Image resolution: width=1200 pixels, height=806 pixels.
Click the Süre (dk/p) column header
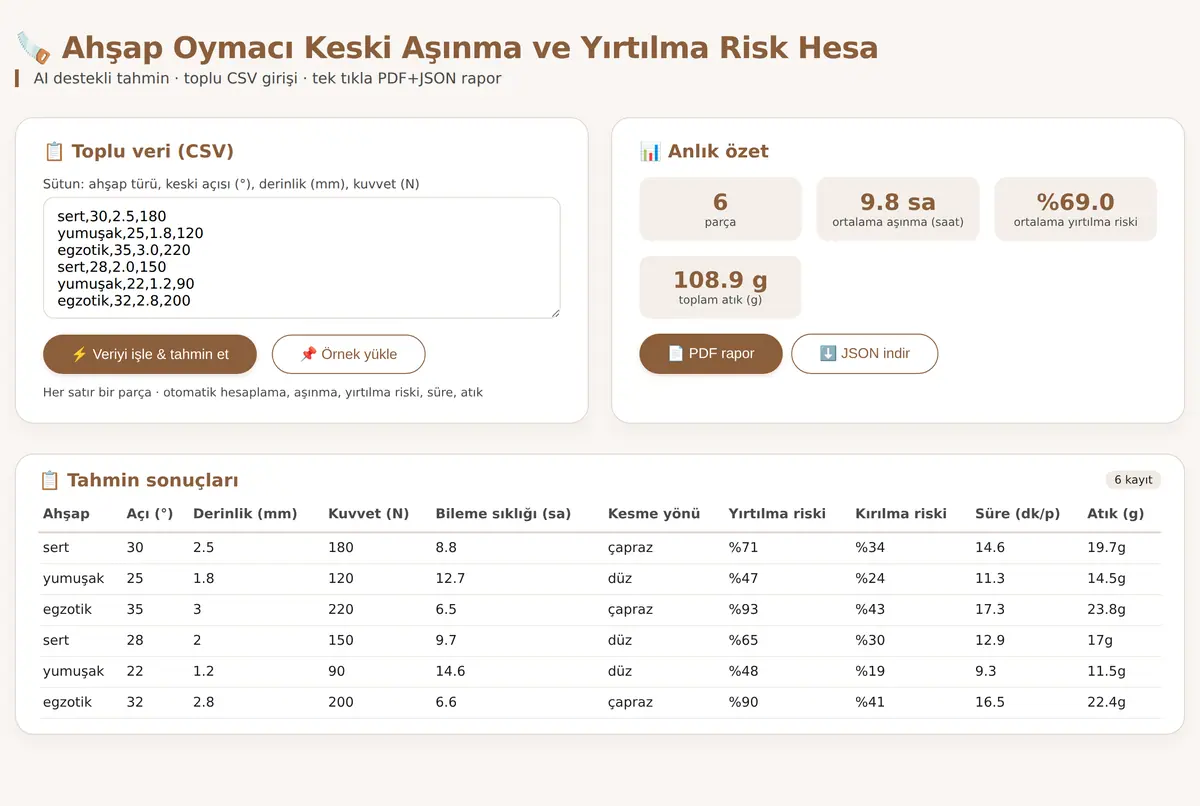pyautogui.click(x=1017, y=513)
